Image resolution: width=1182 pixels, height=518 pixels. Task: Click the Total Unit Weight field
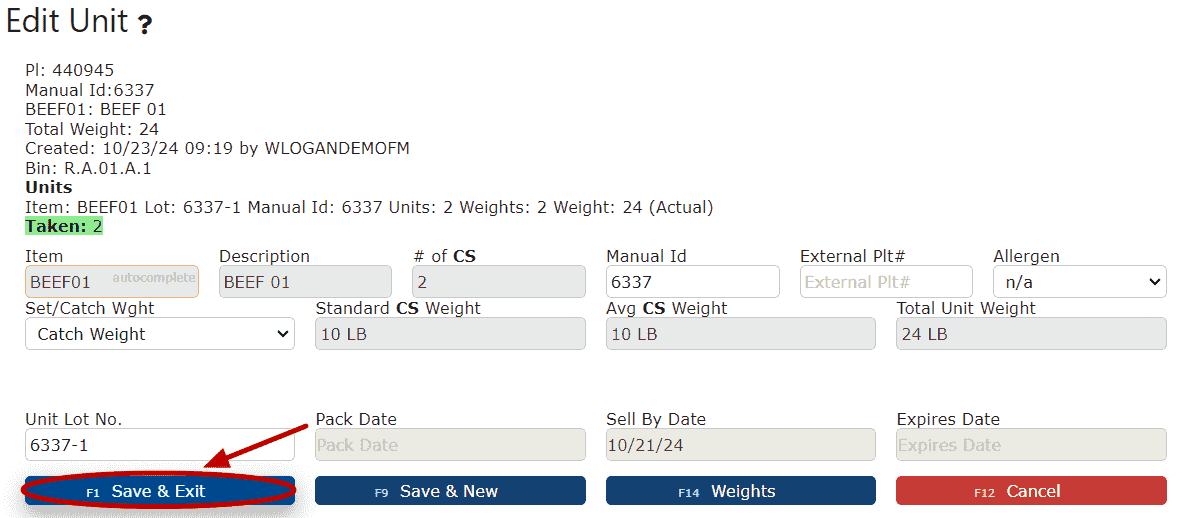pyautogui.click(x=1031, y=334)
